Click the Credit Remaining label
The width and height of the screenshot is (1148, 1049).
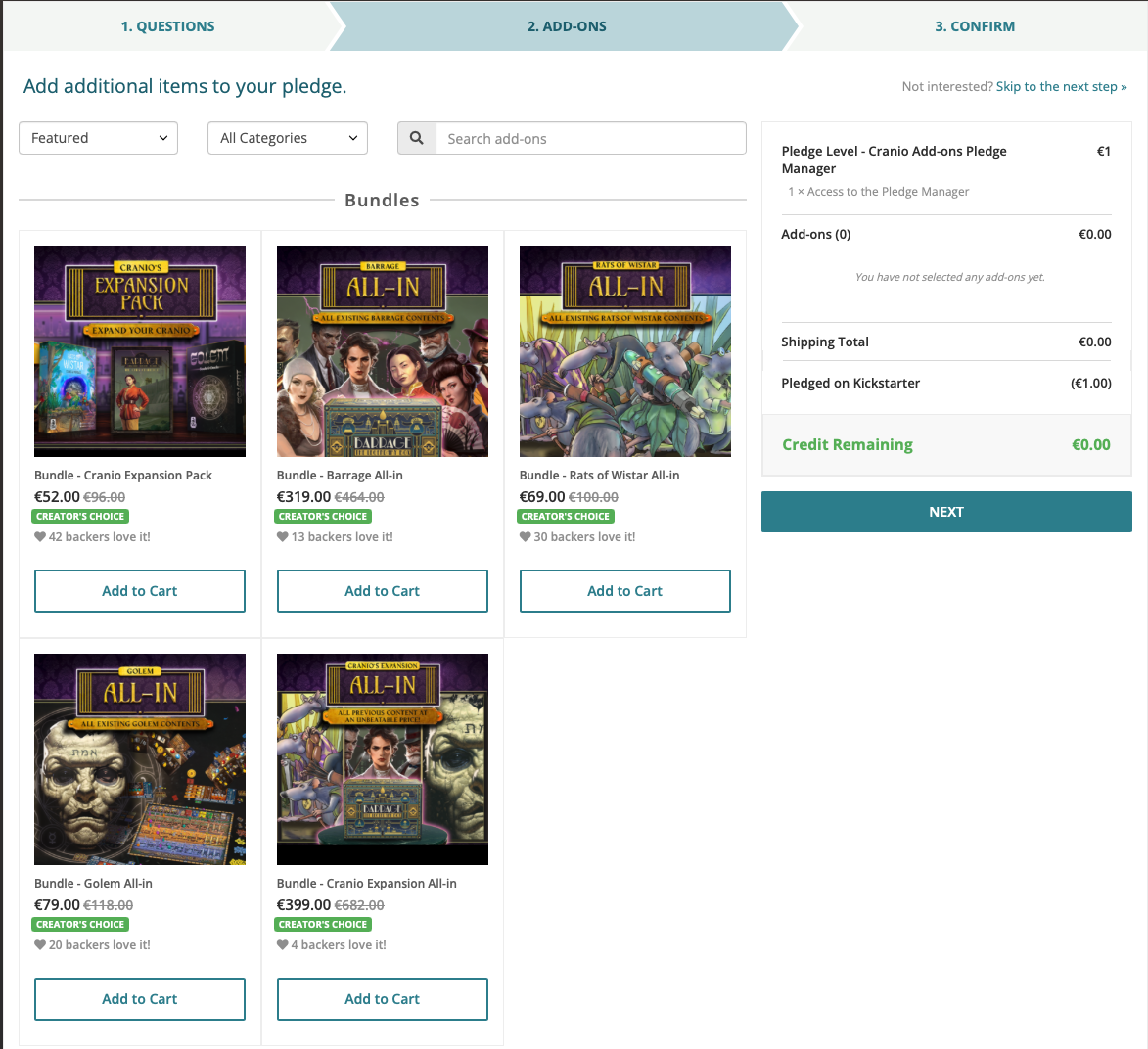click(848, 445)
